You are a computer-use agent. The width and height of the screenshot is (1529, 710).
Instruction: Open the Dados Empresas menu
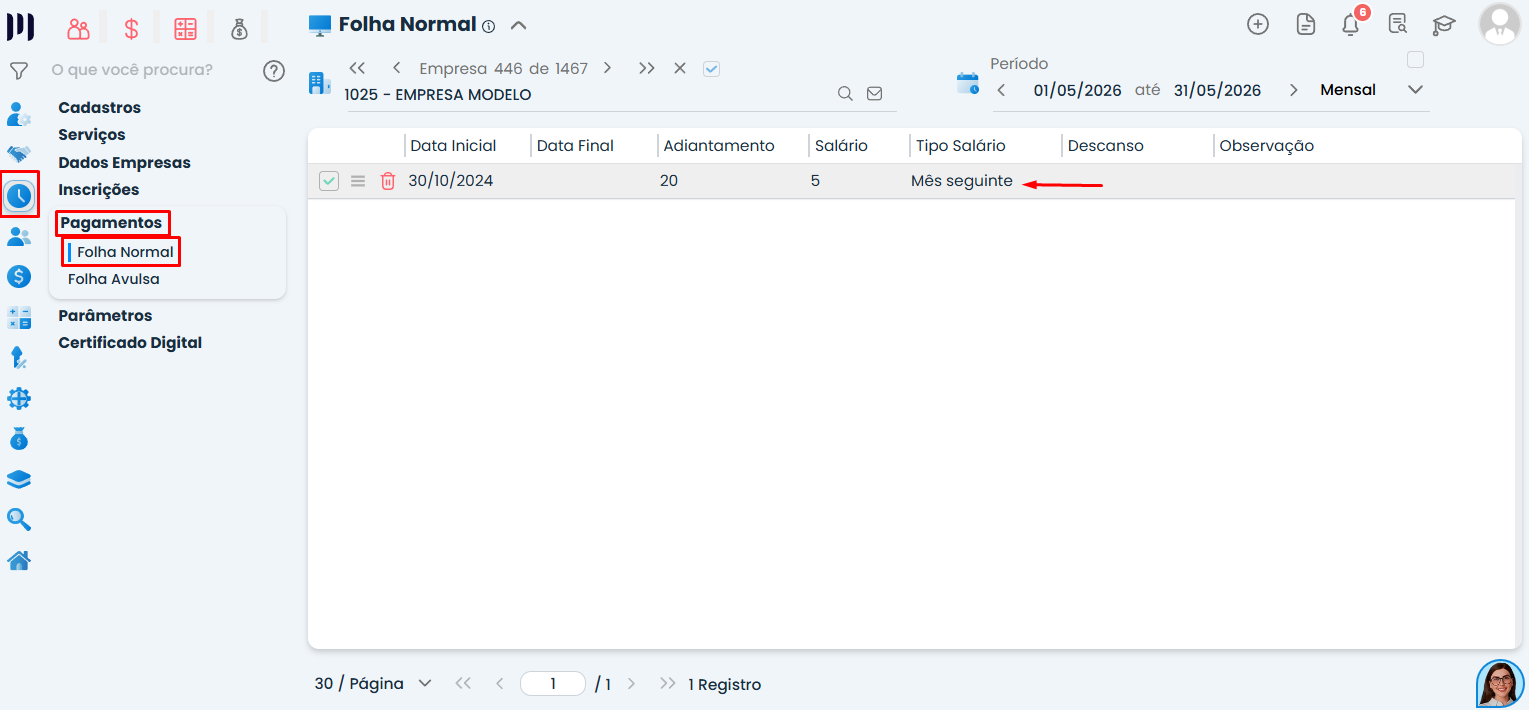[124, 162]
